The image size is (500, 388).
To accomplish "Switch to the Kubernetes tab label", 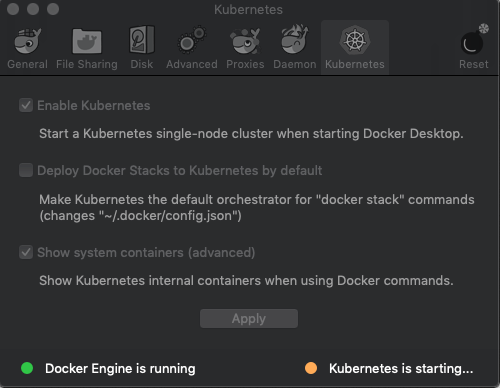I will pos(355,64).
